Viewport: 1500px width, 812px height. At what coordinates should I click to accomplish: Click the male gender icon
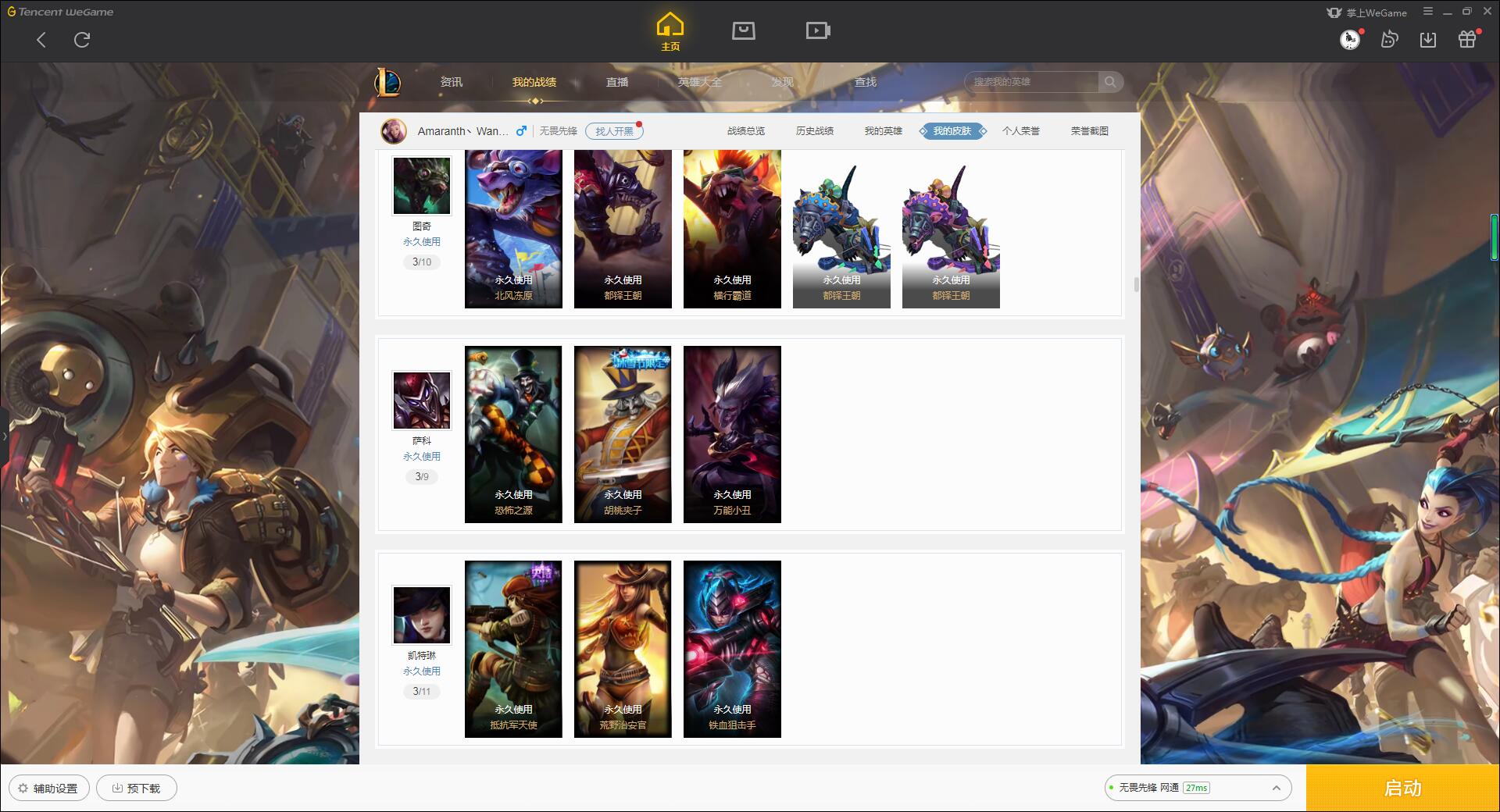pyautogui.click(x=521, y=131)
